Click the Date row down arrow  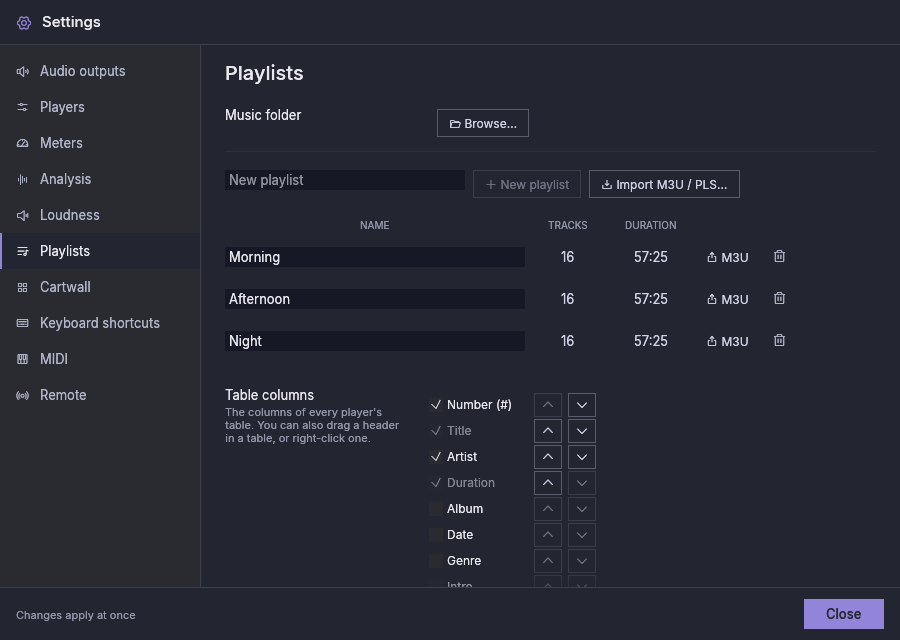click(581, 535)
